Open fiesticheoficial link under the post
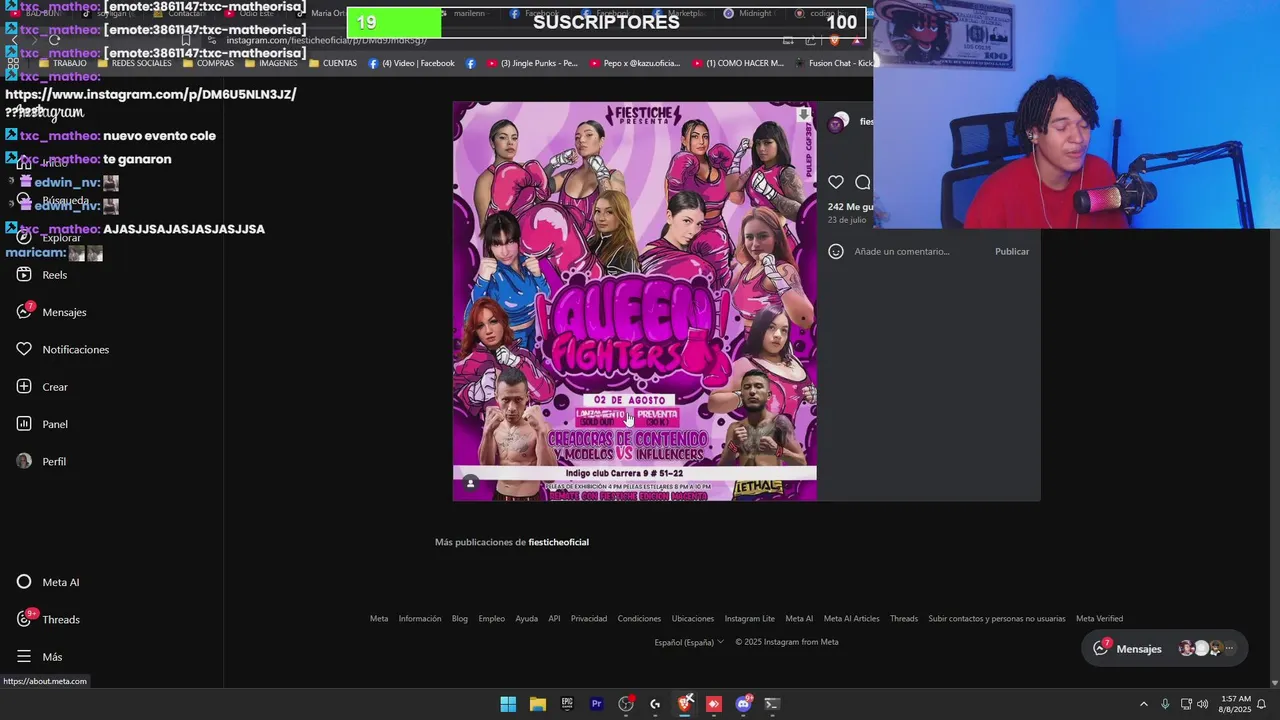Viewport: 1280px width, 720px height. tap(558, 542)
